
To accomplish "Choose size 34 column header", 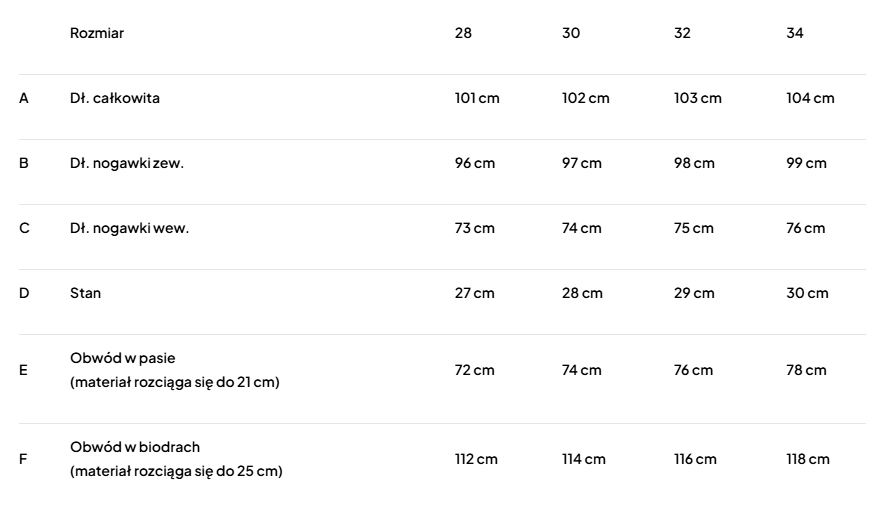I will [795, 33].
